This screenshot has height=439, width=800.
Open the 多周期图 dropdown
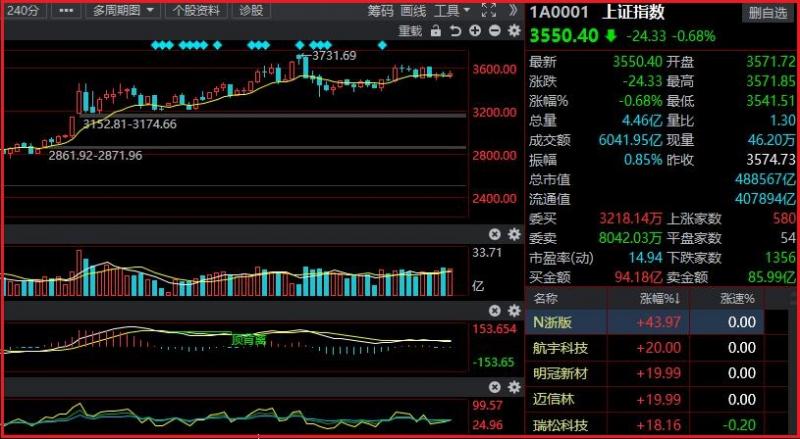pyautogui.click(x=123, y=10)
